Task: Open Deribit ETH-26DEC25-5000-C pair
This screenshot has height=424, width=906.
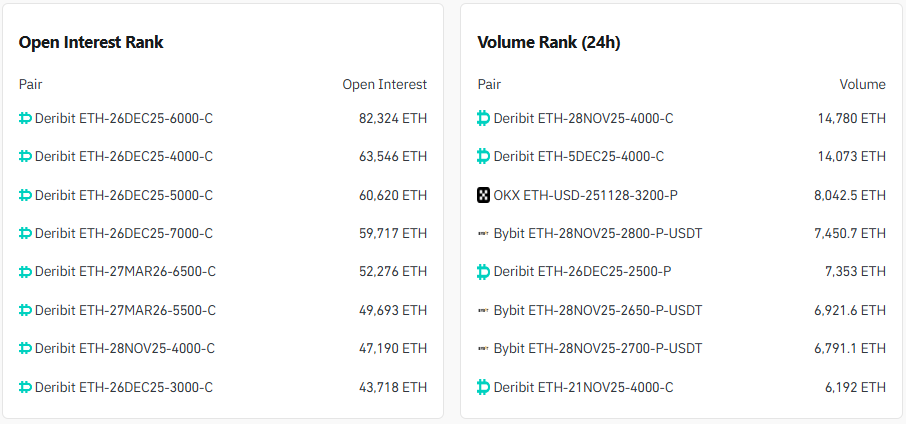Action: (x=124, y=195)
